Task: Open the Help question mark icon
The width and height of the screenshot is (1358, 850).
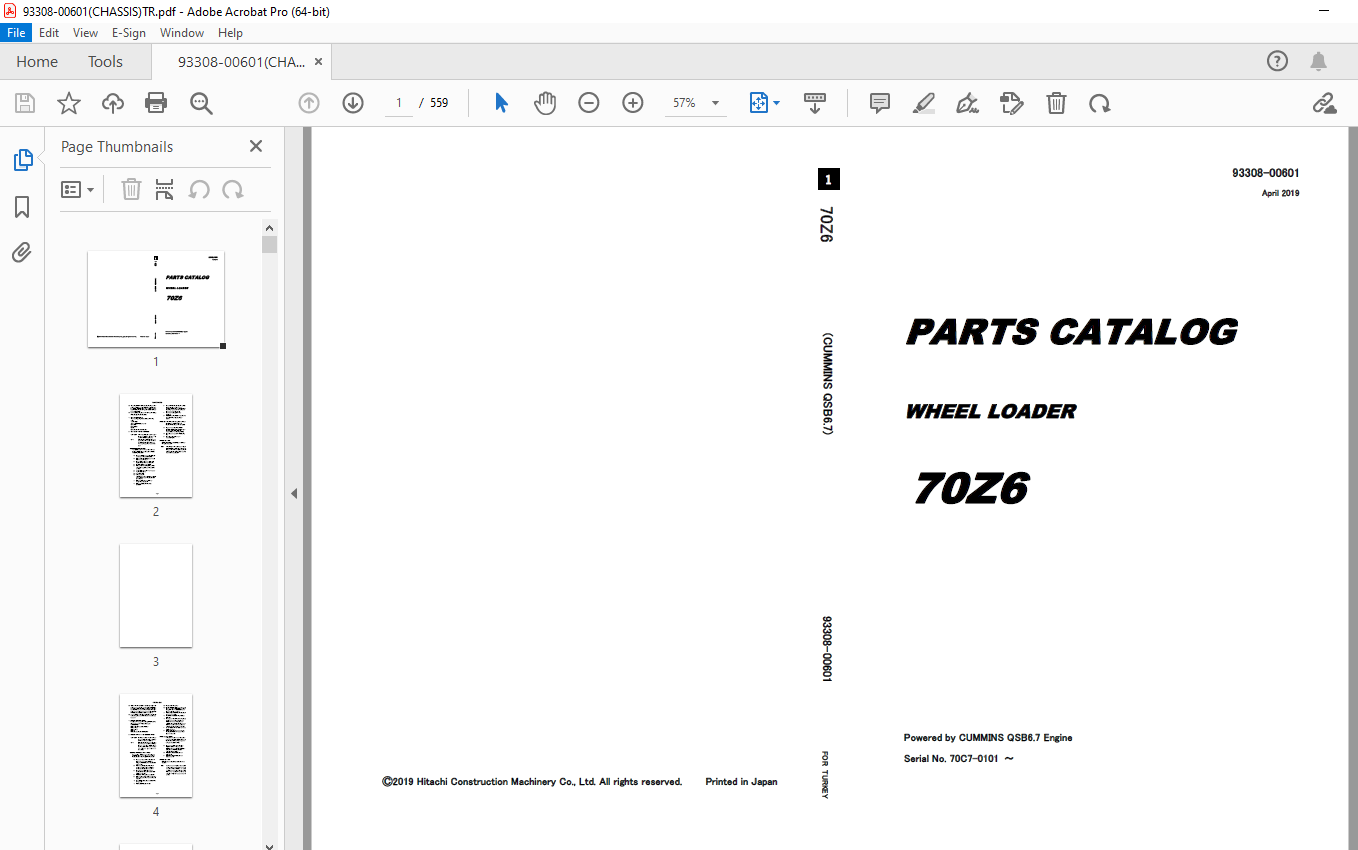Action: click(1277, 61)
